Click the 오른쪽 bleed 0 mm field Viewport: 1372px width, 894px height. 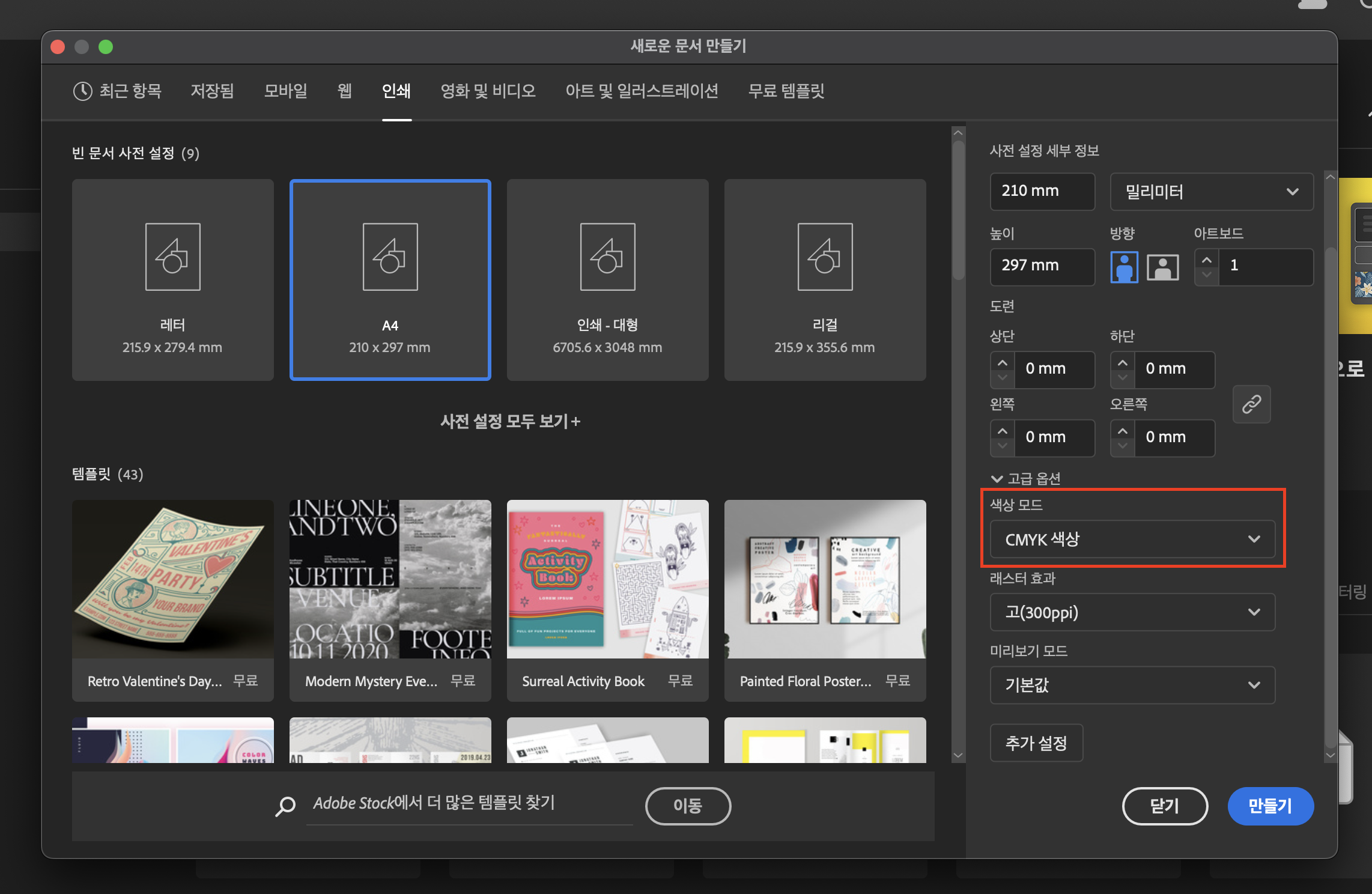click(1174, 438)
